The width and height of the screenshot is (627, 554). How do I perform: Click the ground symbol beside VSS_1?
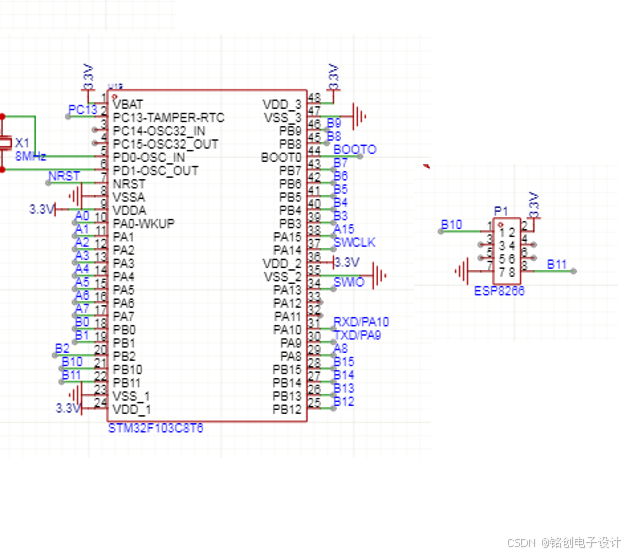click(76, 395)
